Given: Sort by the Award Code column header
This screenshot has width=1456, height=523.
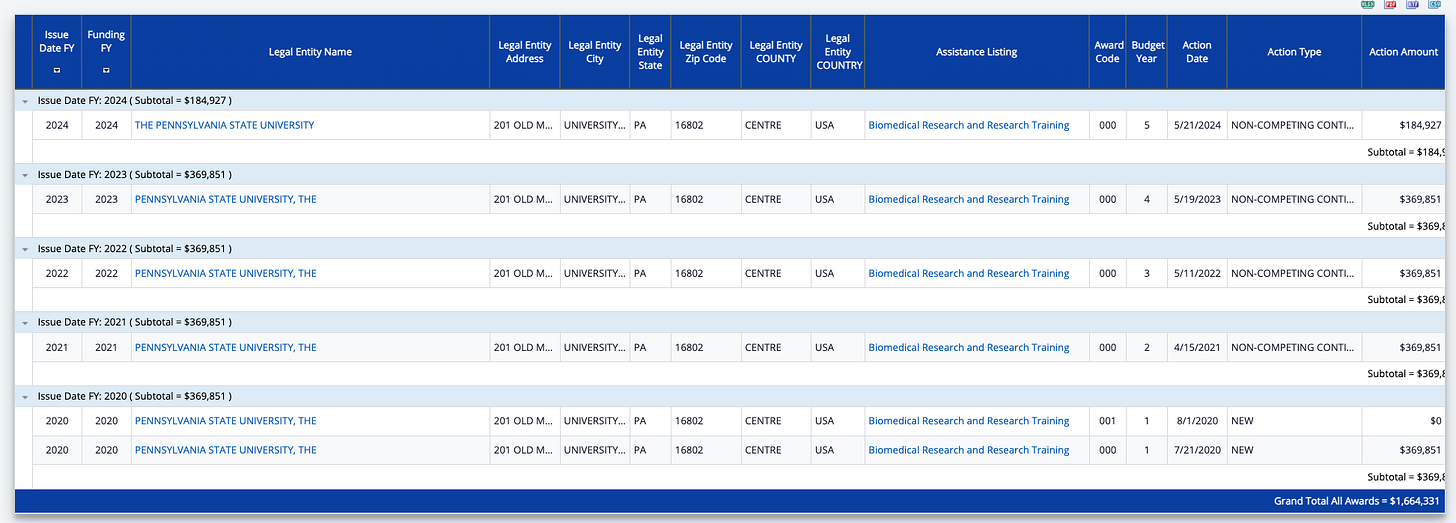Looking at the screenshot, I should [x=1108, y=52].
